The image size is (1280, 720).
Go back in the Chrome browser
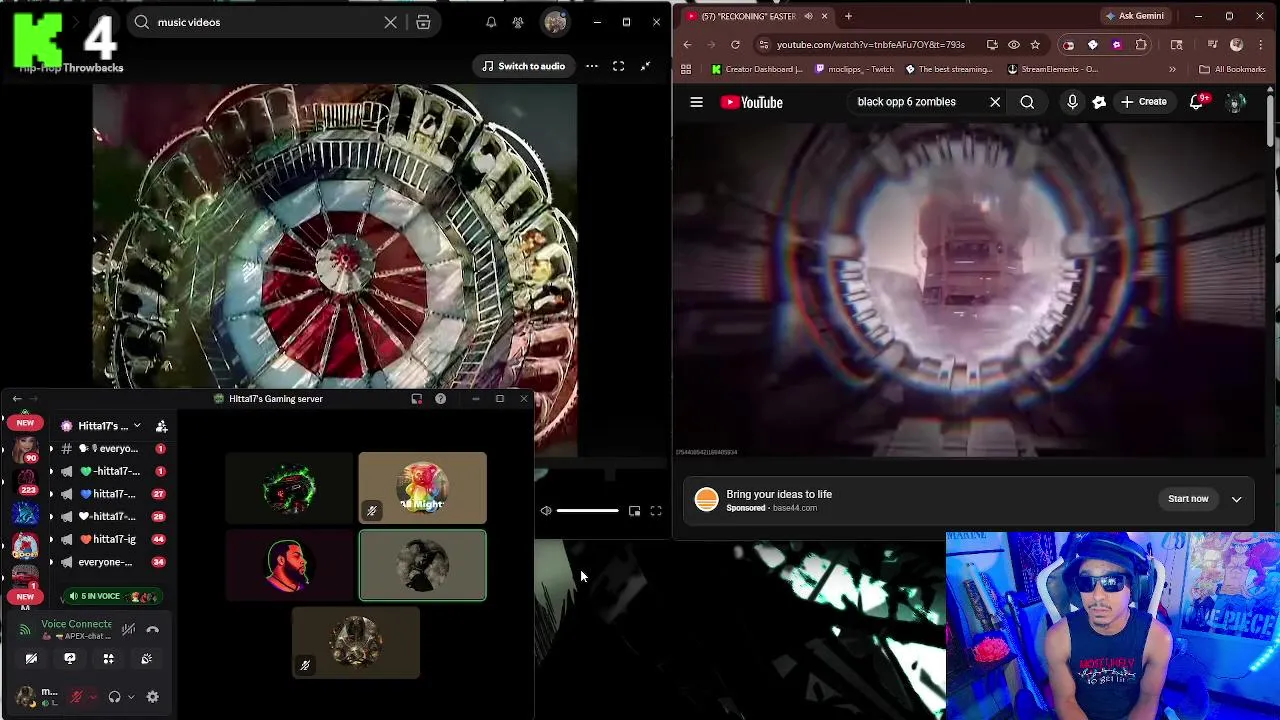687,45
